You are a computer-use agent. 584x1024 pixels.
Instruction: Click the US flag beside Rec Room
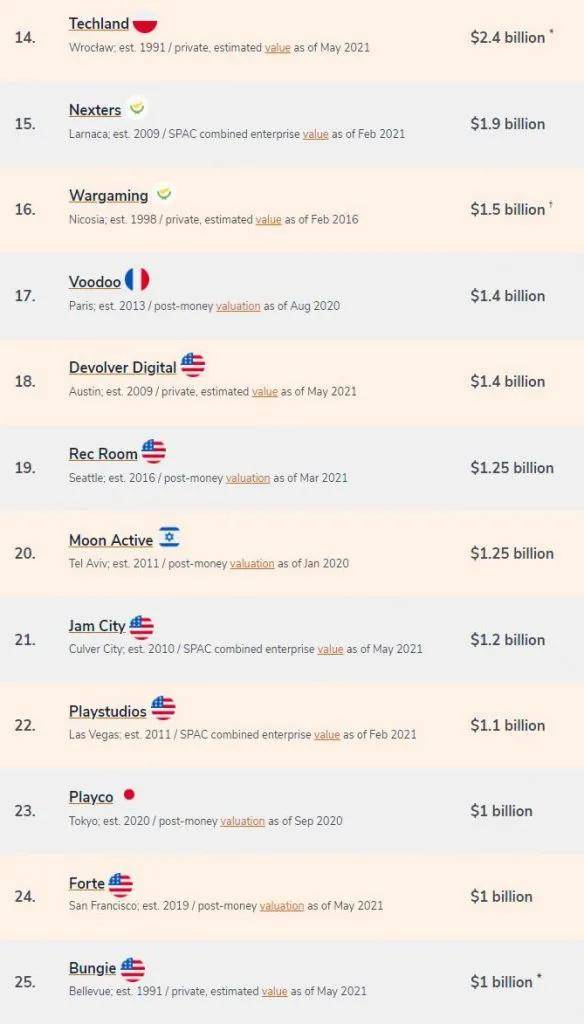154,451
